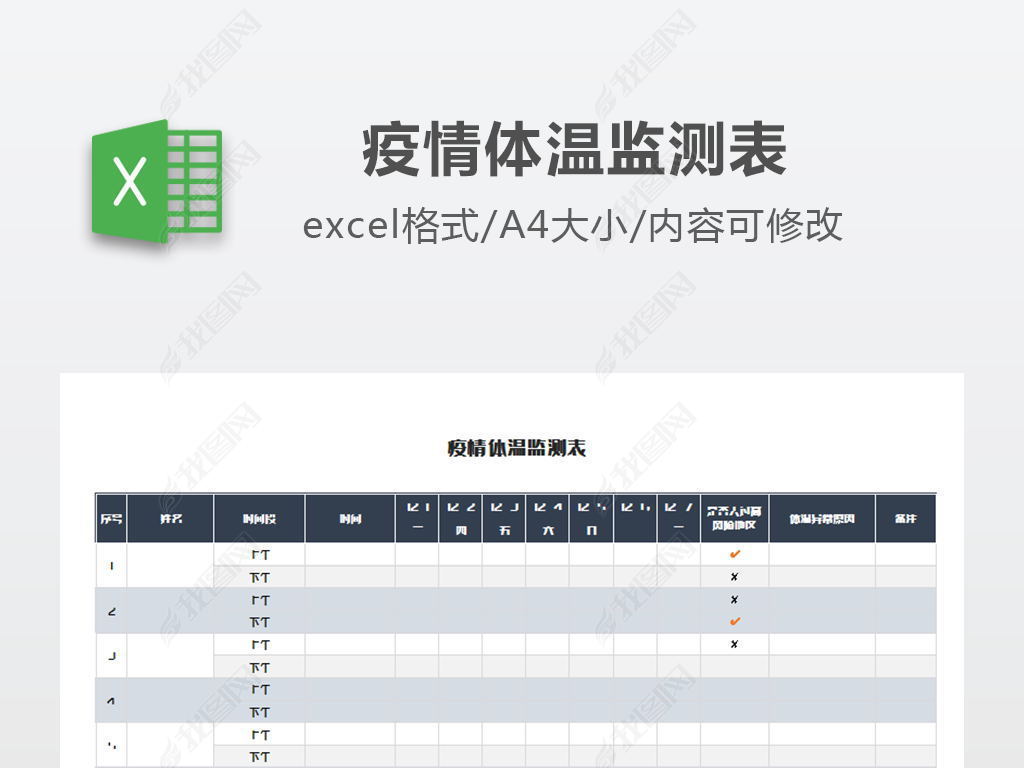Select serial number cell 4
Screen dimensions: 1024x768
(111, 701)
